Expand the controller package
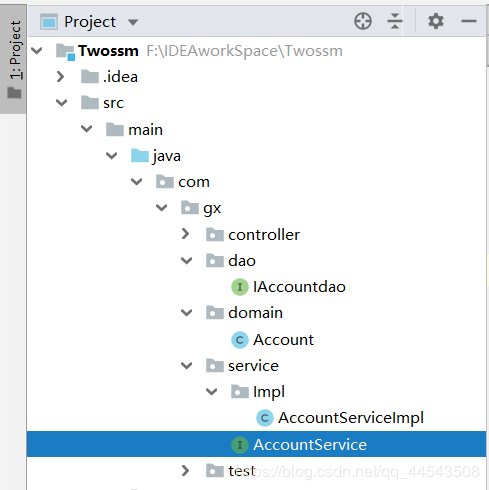 tap(185, 234)
